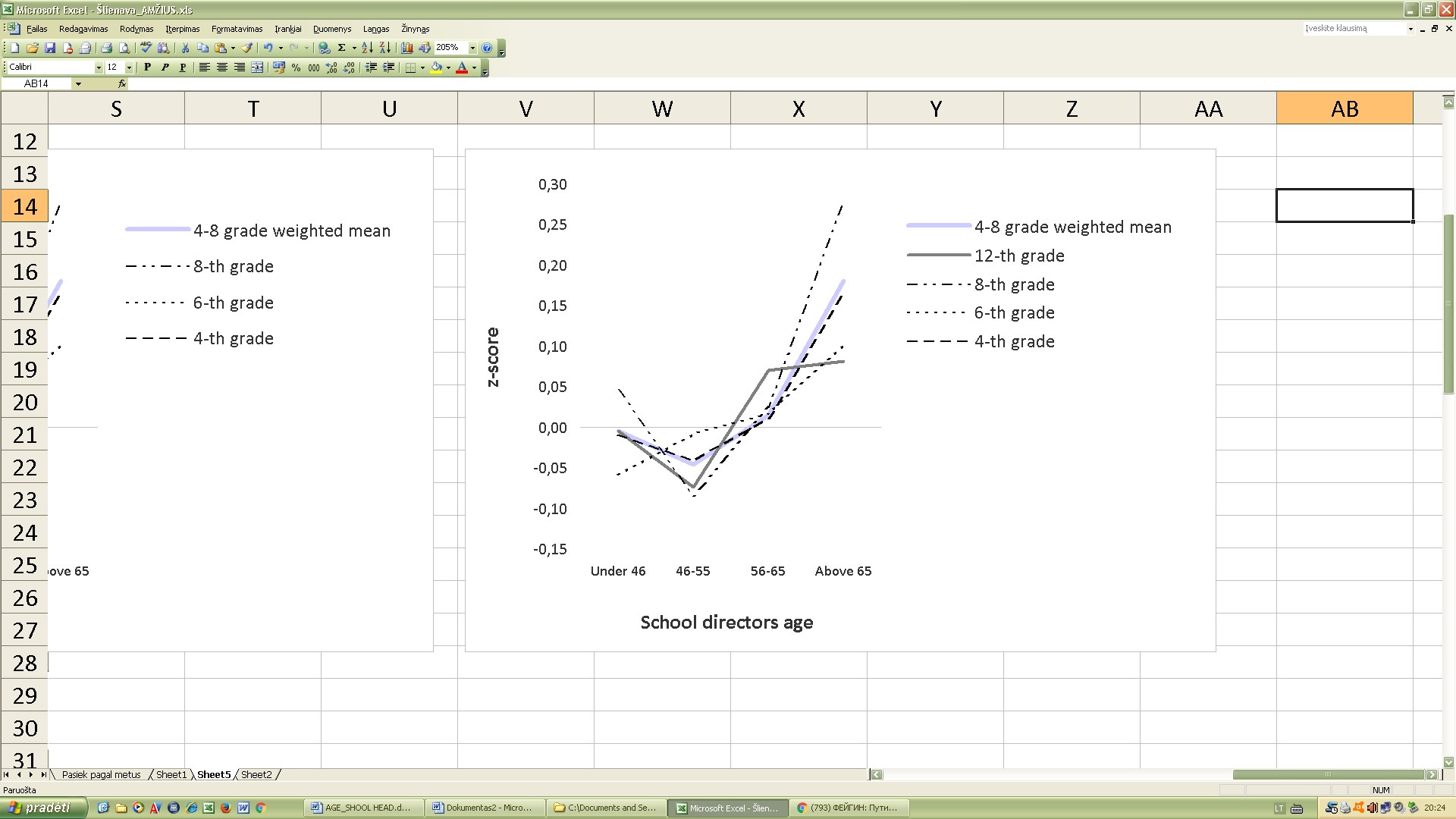Select the 12-th grade legend entry
This screenshot has height=819, width=1456.
[x=986, y=256]
